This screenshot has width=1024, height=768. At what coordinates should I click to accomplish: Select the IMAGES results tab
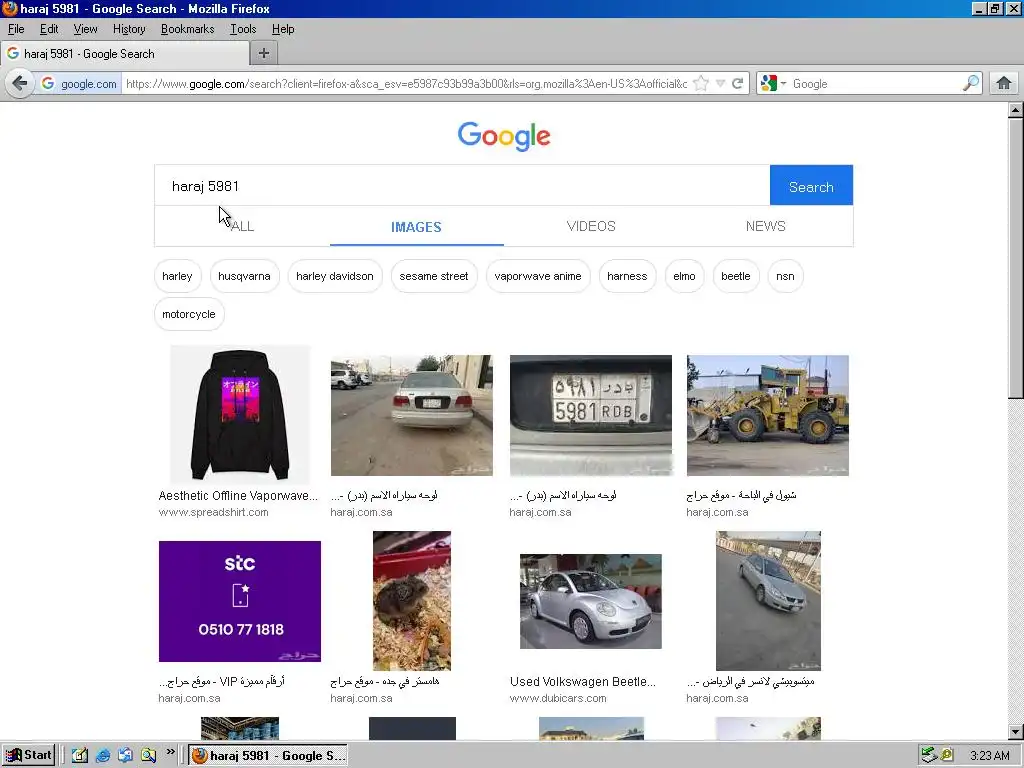[416, 227]
